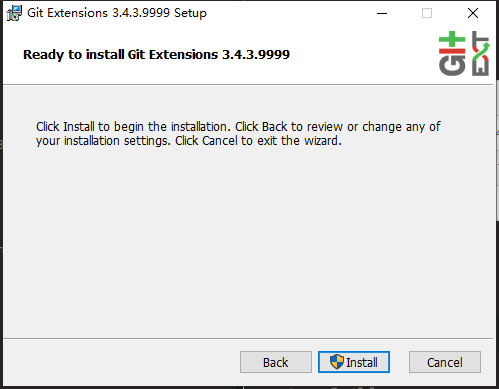Click the installation instructions paragraph
Screen dimensions: 499x389
pyautogui.click(x=238, y=134)
